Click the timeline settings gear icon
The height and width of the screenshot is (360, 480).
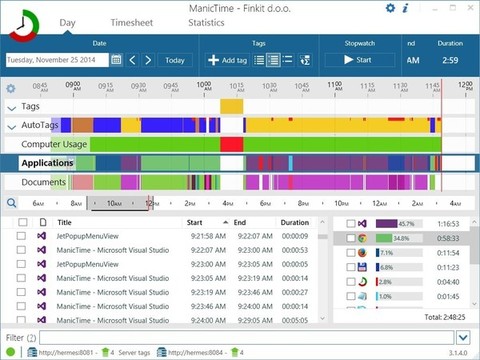click(11, 89)
